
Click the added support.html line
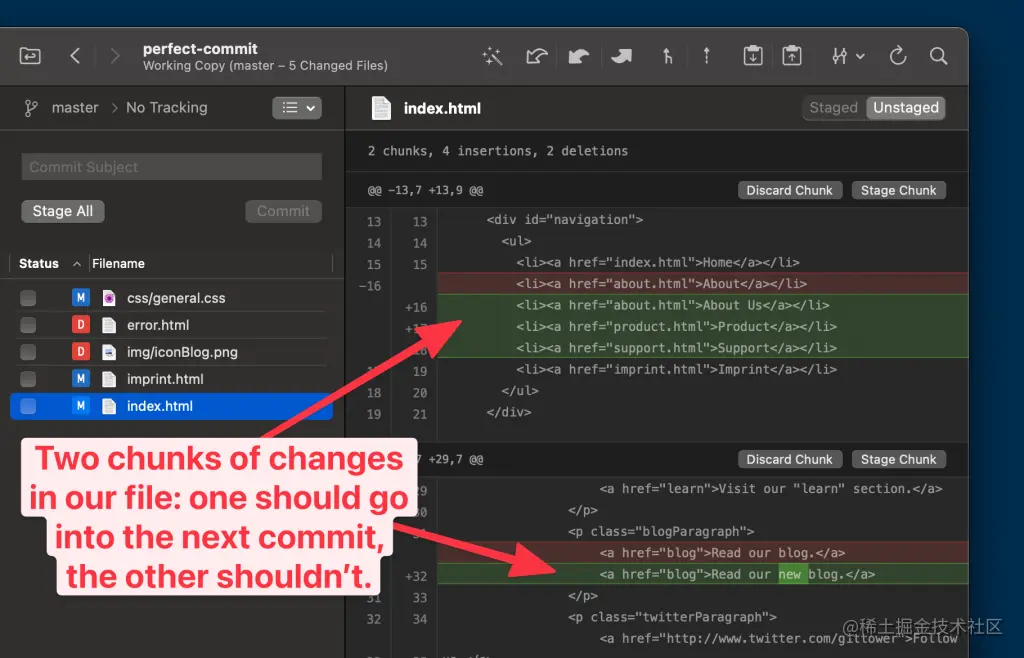click(x=703, y=348)
